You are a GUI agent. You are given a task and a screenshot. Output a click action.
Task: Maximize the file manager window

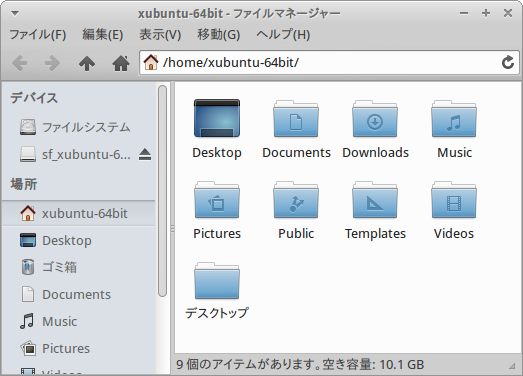pos(486,13)
